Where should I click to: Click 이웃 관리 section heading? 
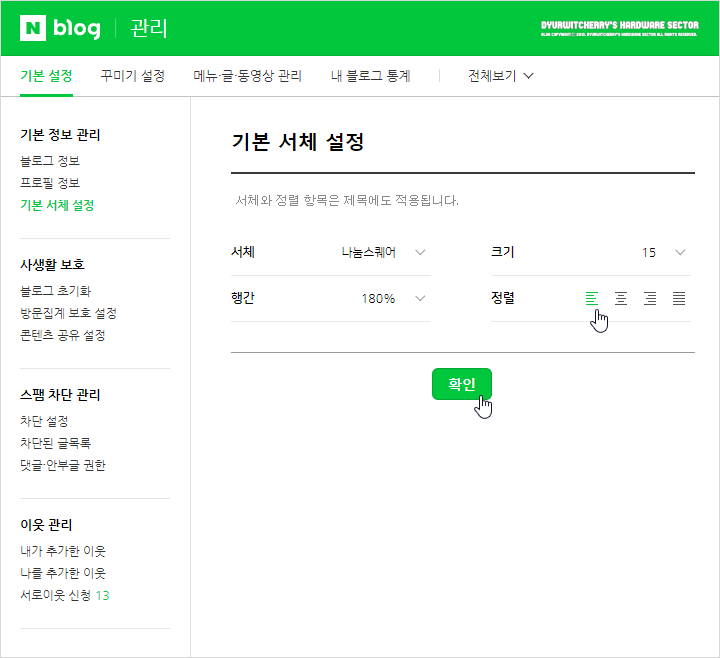click(46, 525)
